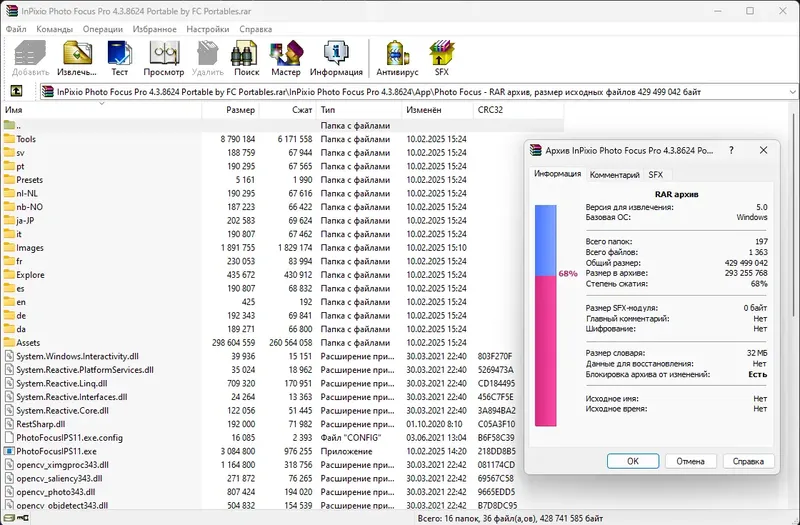Click the WinRAR icon in the title bar

click(11, 11)
